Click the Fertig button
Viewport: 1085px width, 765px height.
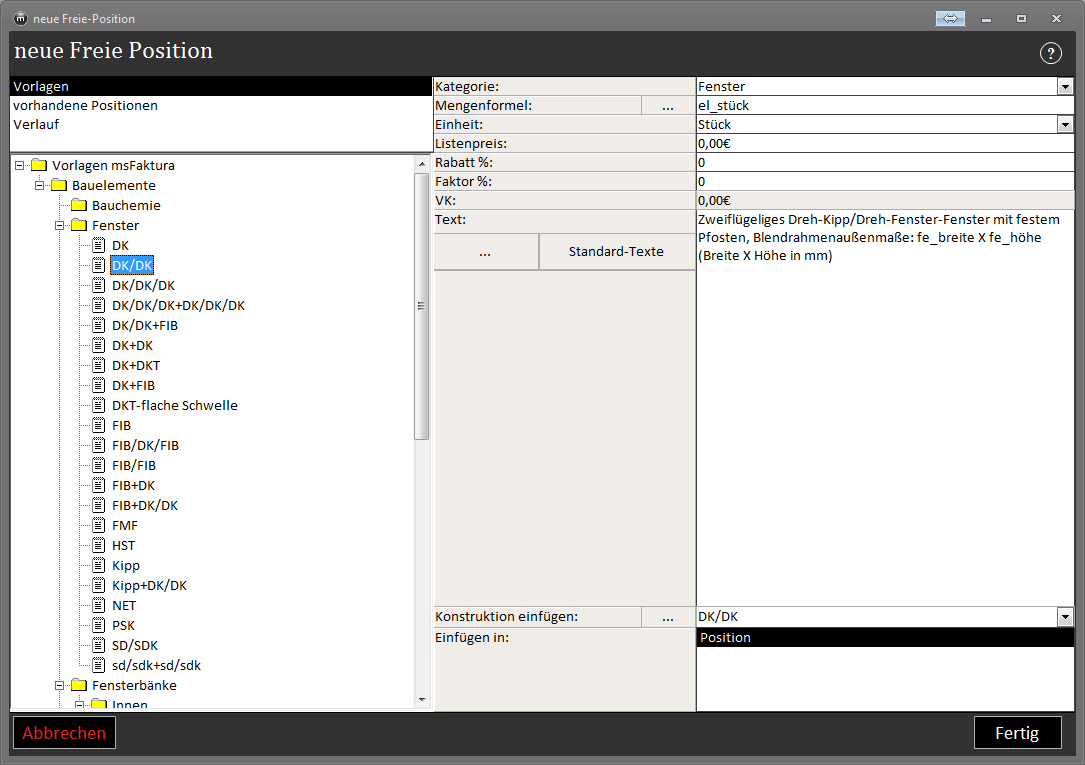(x=1017, y=732)
